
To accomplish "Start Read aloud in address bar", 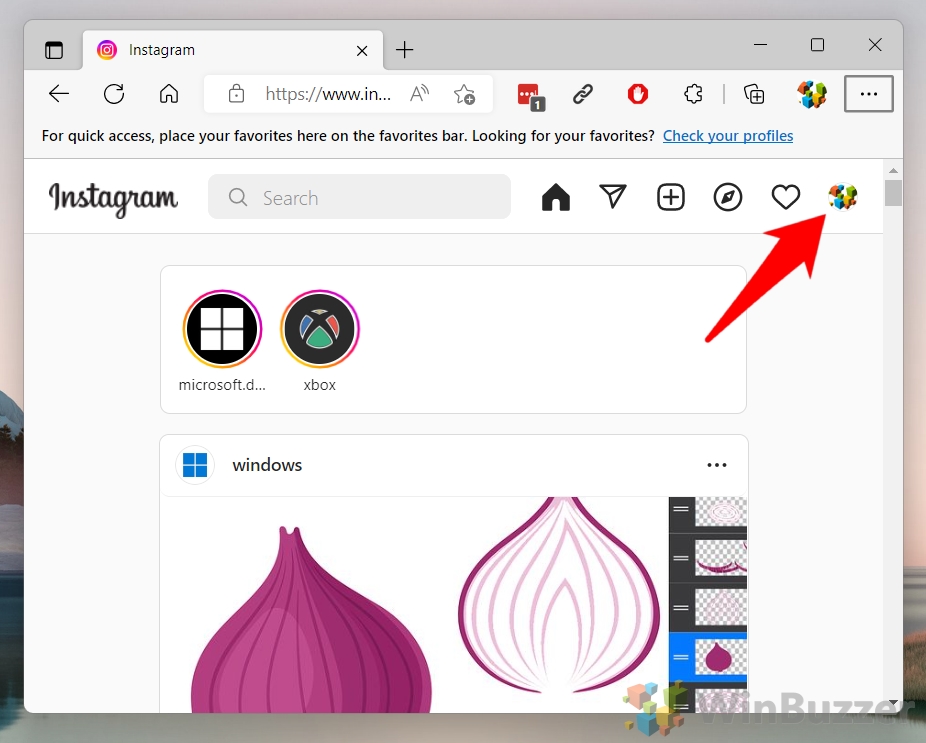I will click(x=419, y=94).
